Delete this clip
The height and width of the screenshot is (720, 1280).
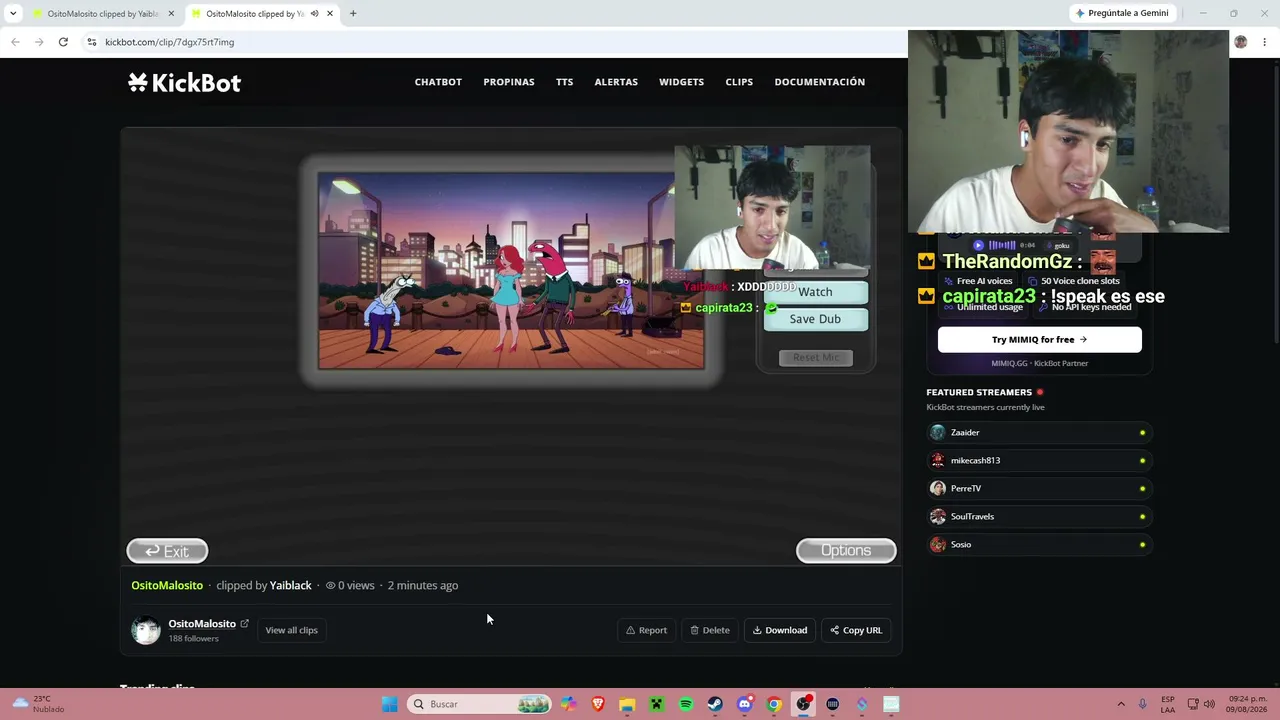point(710,630)
